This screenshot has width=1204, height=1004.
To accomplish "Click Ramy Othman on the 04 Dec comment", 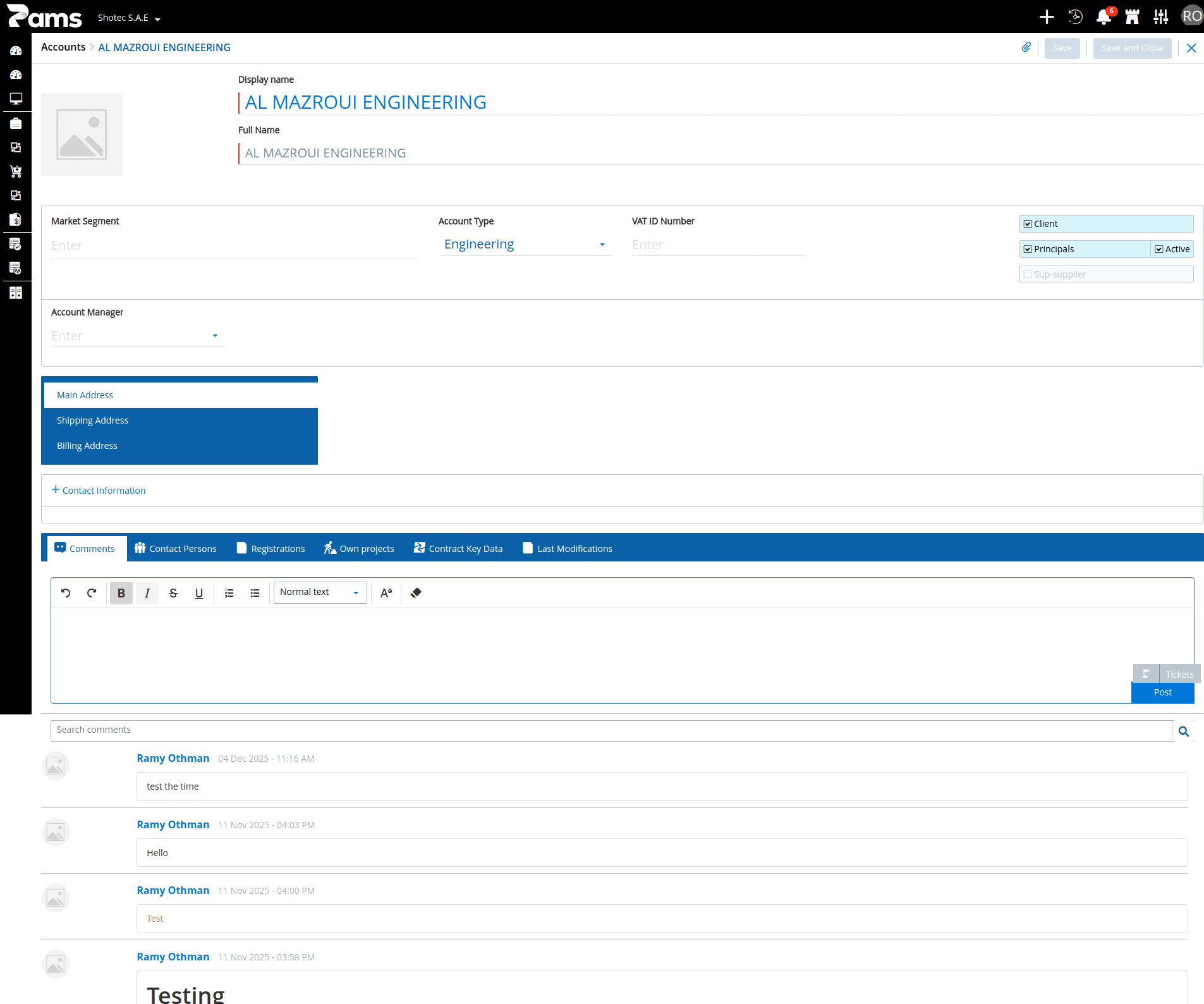I will pos(173,758).
